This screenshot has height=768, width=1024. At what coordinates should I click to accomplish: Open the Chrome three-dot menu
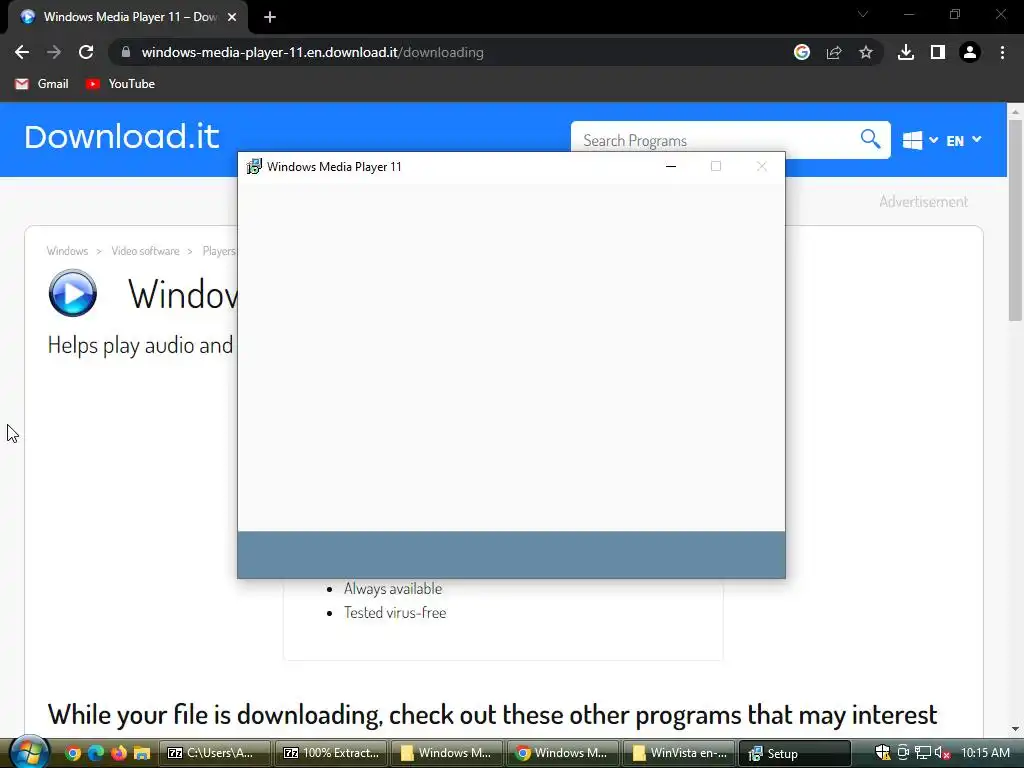pyautogui.click(x=1002, y=52)
